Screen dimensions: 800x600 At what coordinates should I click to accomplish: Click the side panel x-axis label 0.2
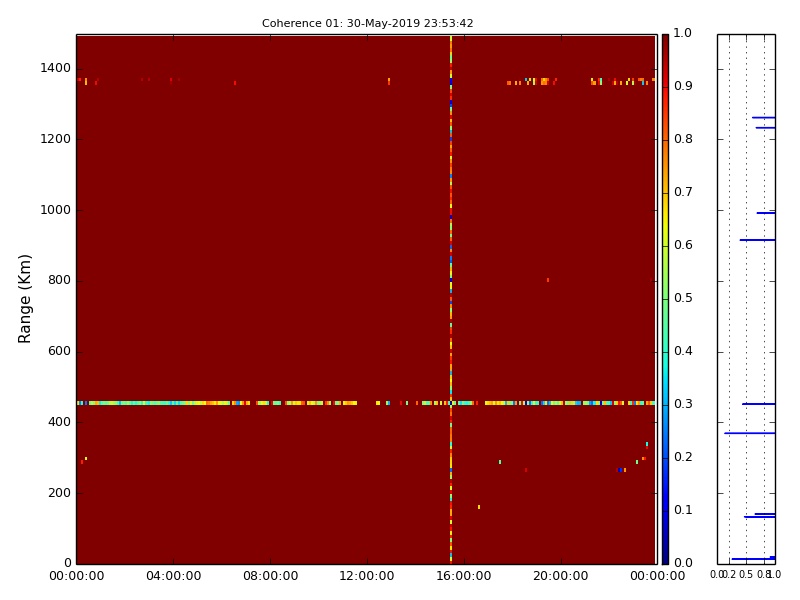coord(730,574)
